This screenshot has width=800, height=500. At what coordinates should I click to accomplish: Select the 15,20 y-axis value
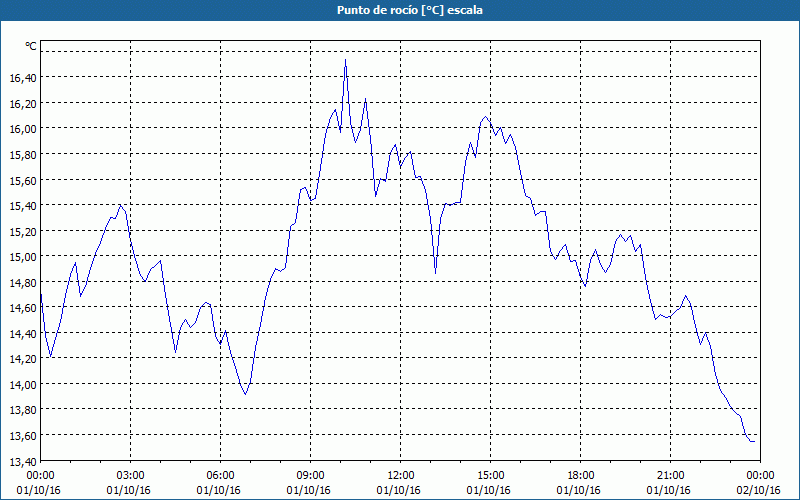pyautogui.click(x=23, y=231)
